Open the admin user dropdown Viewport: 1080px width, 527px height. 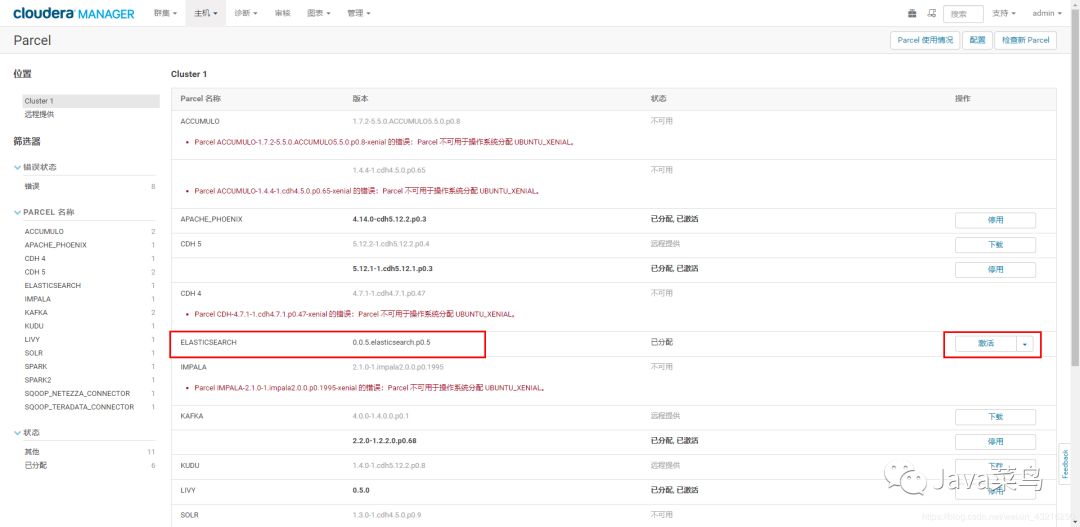1047,13
